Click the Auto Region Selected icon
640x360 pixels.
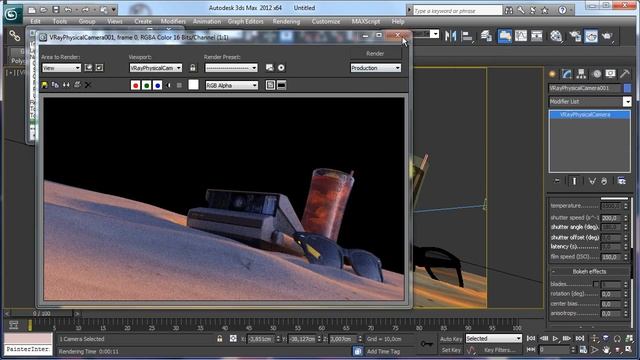99,68
